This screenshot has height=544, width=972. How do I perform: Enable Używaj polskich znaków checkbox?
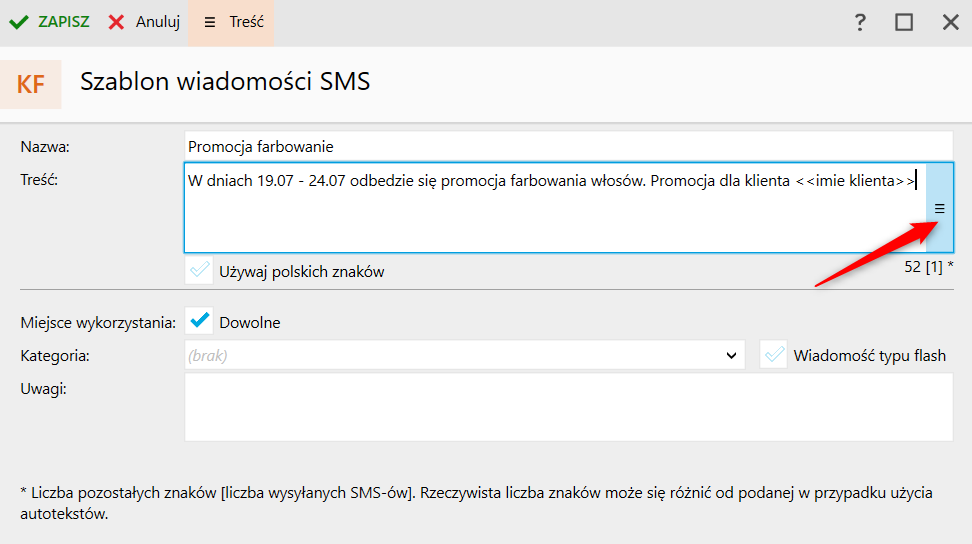[199, 270]
